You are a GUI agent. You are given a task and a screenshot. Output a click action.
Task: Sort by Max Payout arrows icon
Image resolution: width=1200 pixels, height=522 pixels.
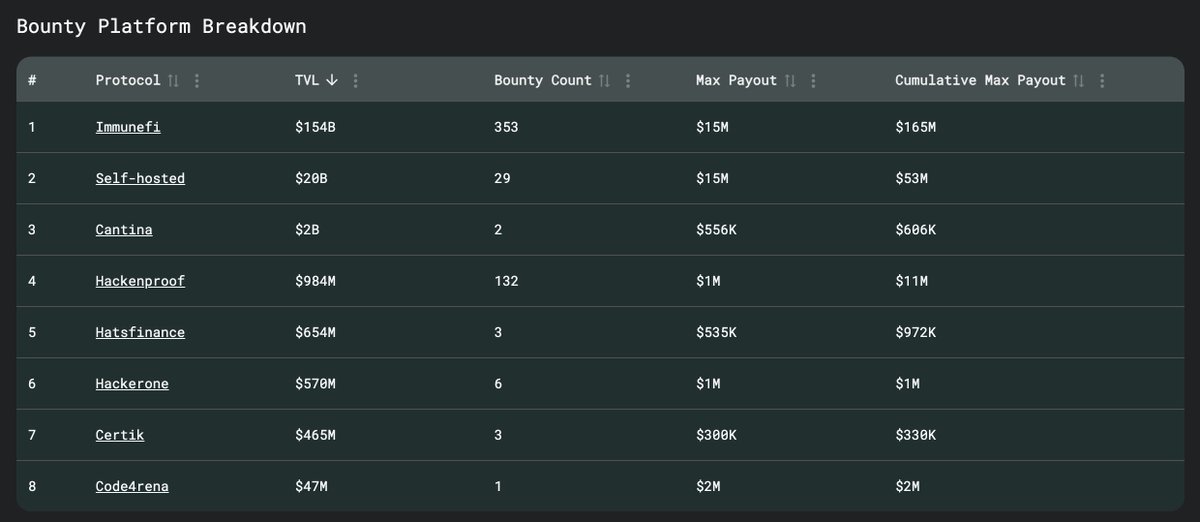[789, 81]
